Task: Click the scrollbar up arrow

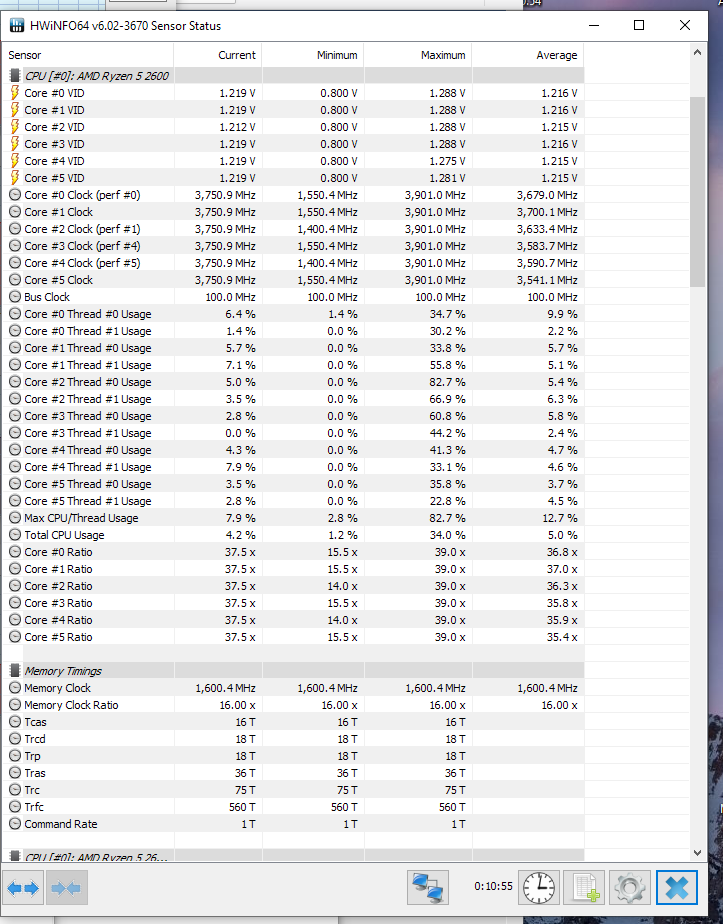Action: tap(698, 52)
